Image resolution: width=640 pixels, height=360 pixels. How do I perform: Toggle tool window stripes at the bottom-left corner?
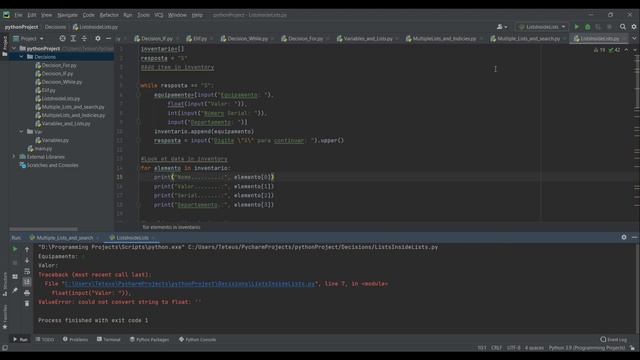coord(5,348)
